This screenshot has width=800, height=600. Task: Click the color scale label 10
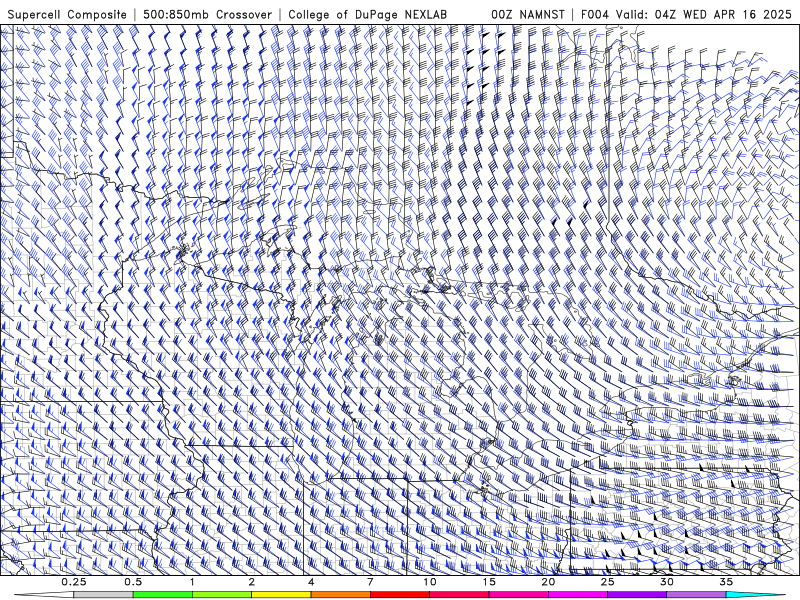[x=430, y=582]
